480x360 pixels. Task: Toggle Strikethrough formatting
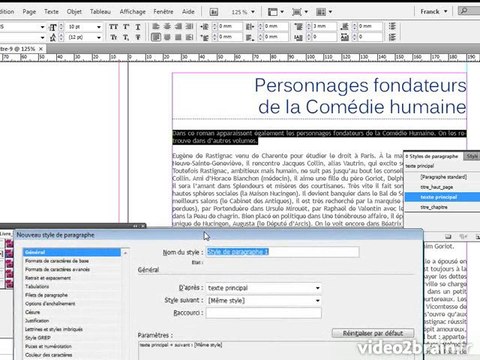138,37
